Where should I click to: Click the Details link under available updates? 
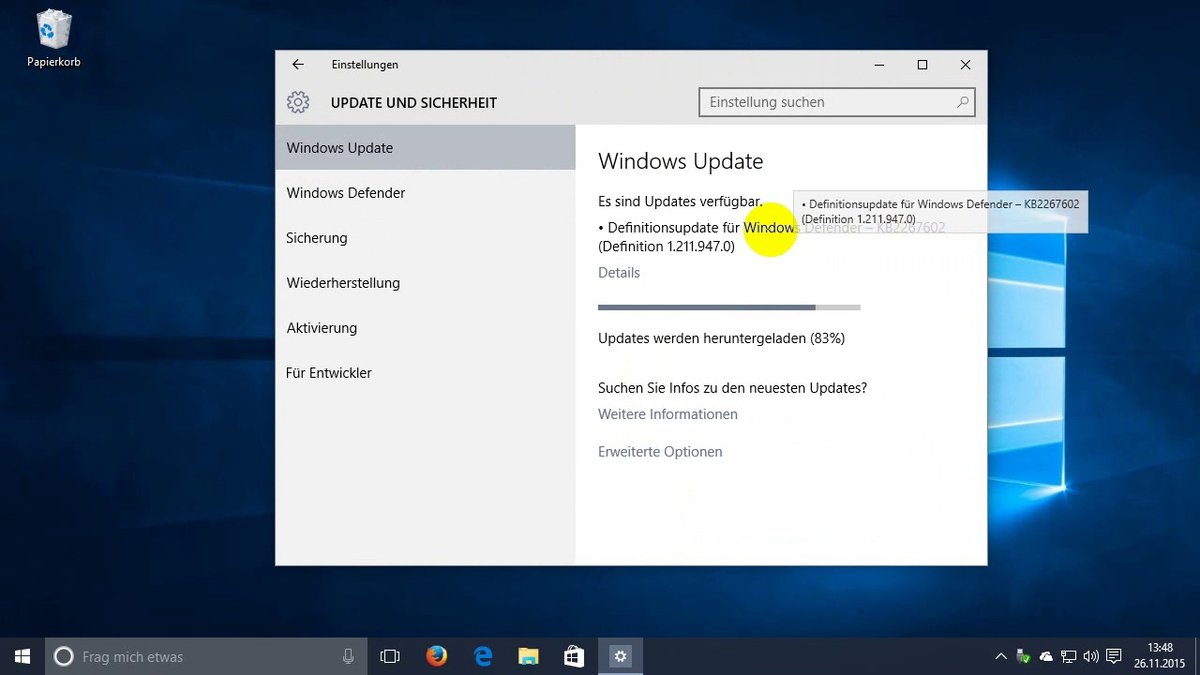[619, 272]
